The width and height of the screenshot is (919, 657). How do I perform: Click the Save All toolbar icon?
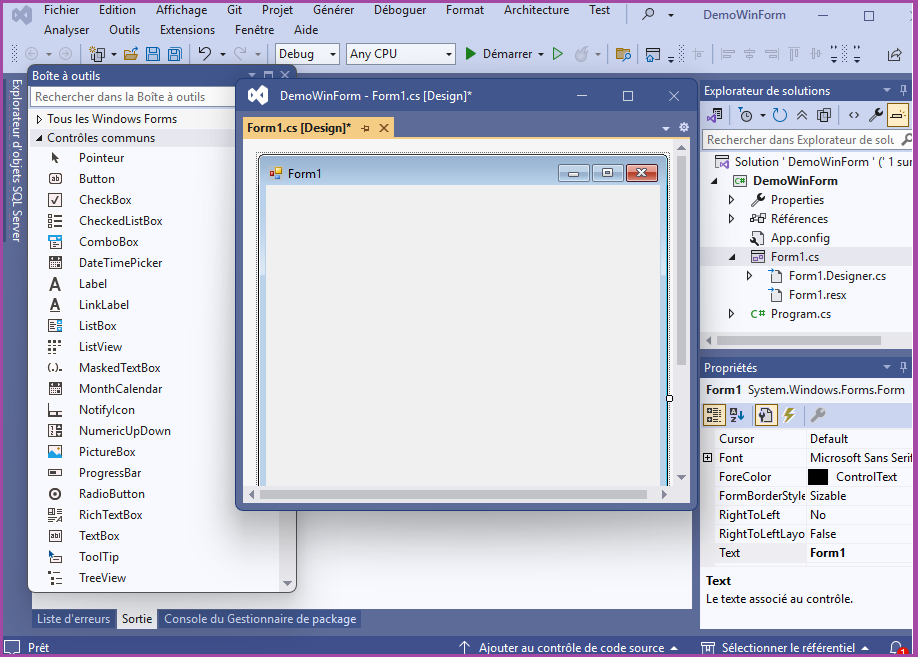coord(173,54)
